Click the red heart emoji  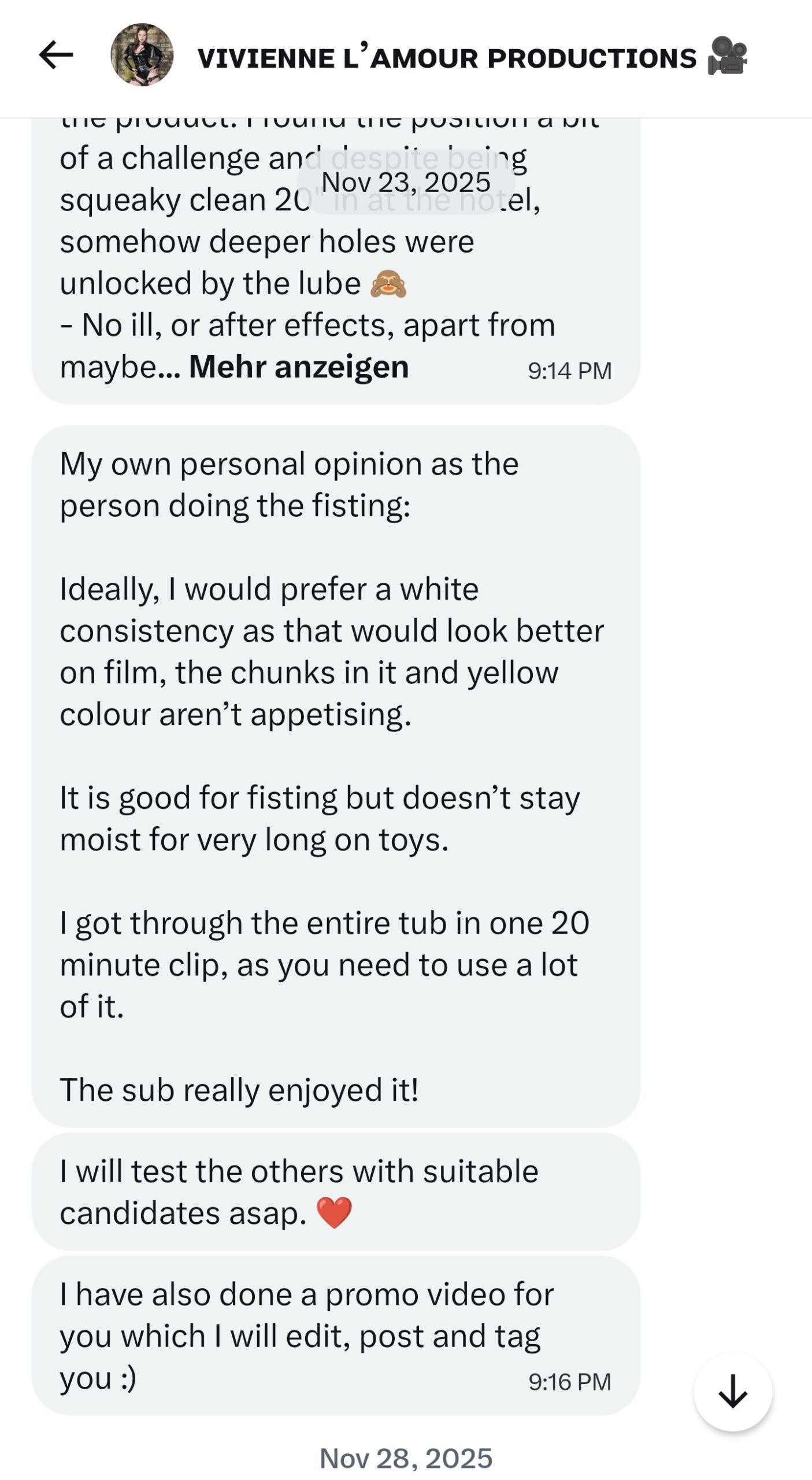(x=334, y=1213)
